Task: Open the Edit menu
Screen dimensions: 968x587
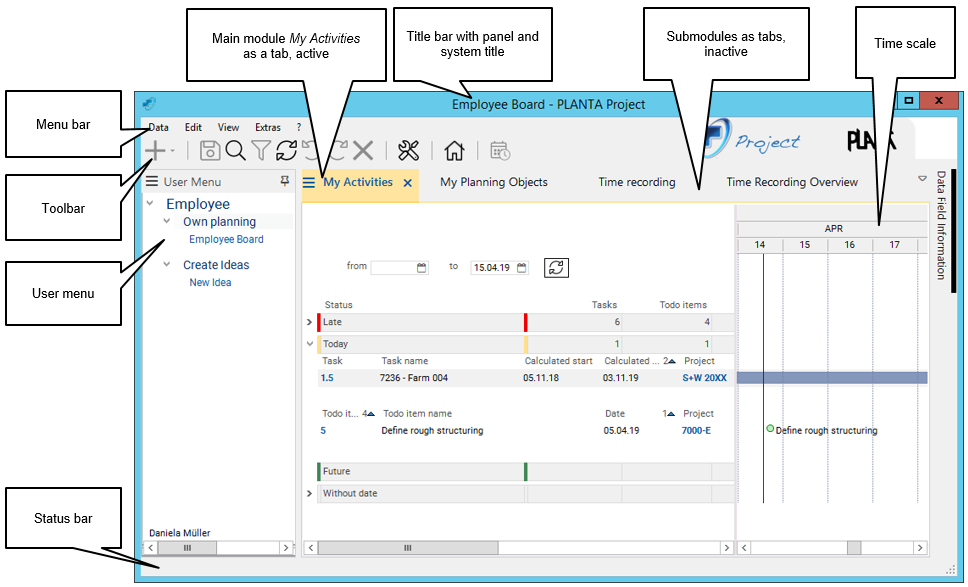Action: (x=193, y=127)
